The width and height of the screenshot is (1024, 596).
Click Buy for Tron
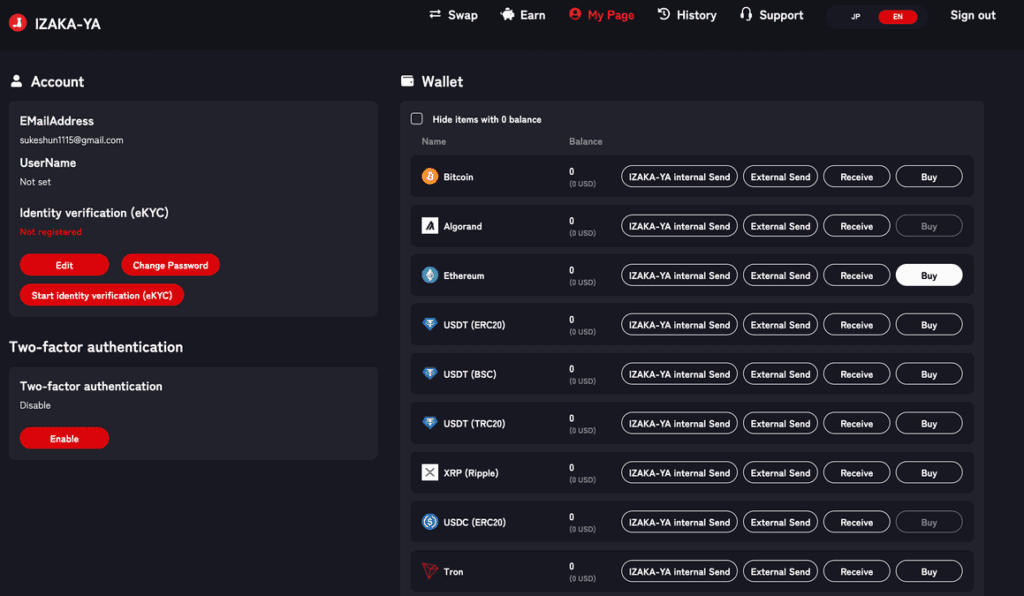point(929,571)
